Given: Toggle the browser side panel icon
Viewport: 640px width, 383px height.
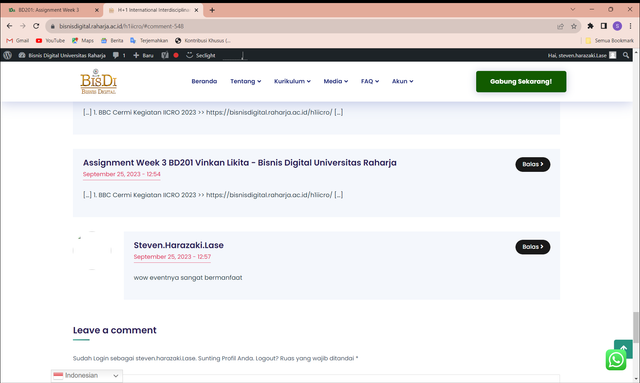Looking at the screenshot, I should coord(604,26).
